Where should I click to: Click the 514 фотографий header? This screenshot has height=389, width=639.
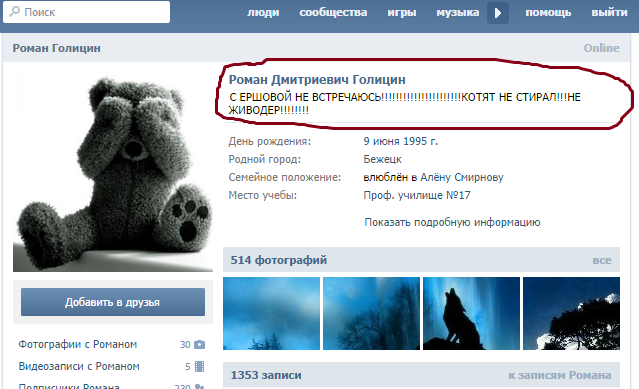coord(279,260)
